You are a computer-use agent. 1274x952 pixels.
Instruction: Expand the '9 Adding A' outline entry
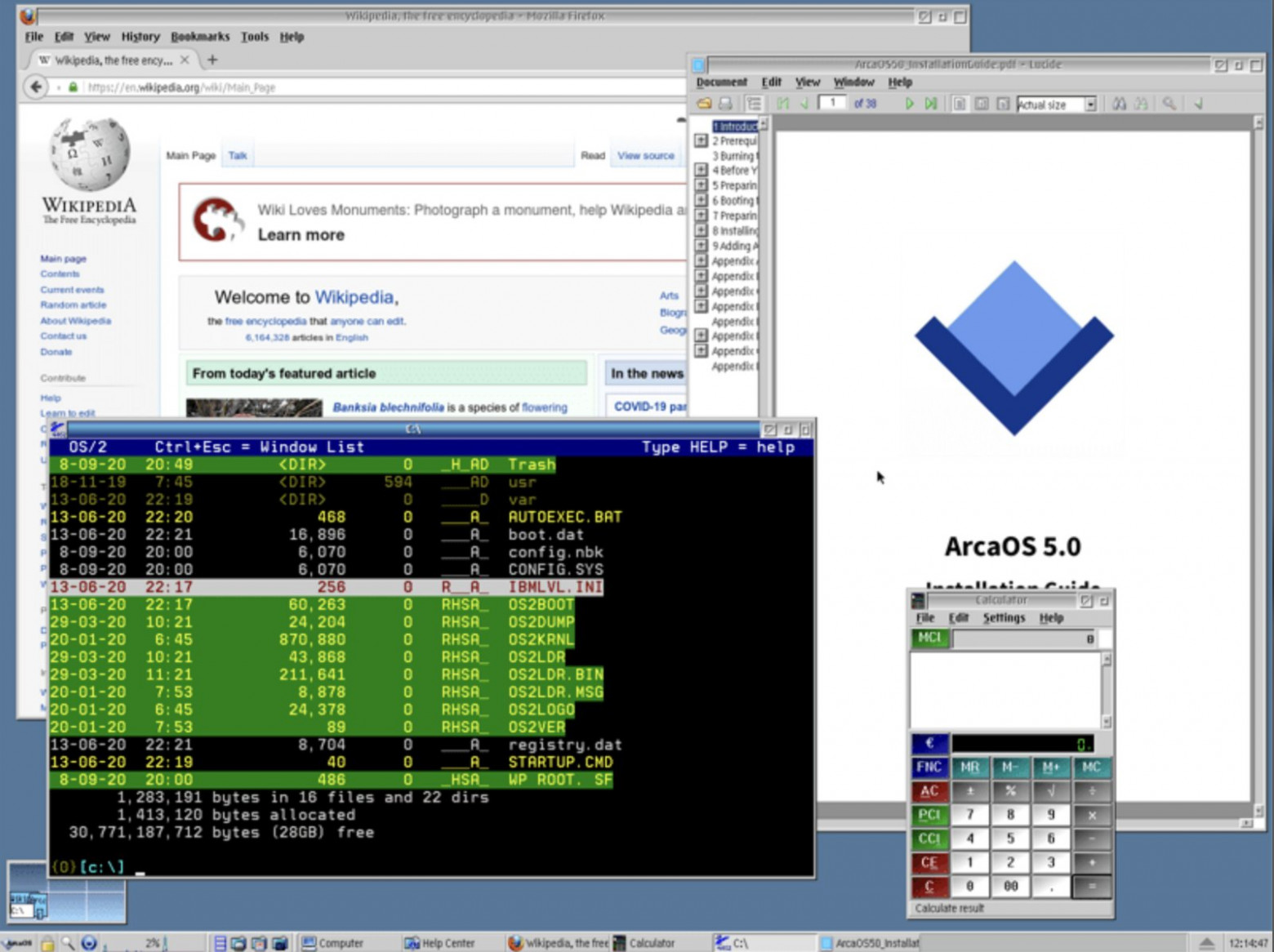[x=701, y=245]
